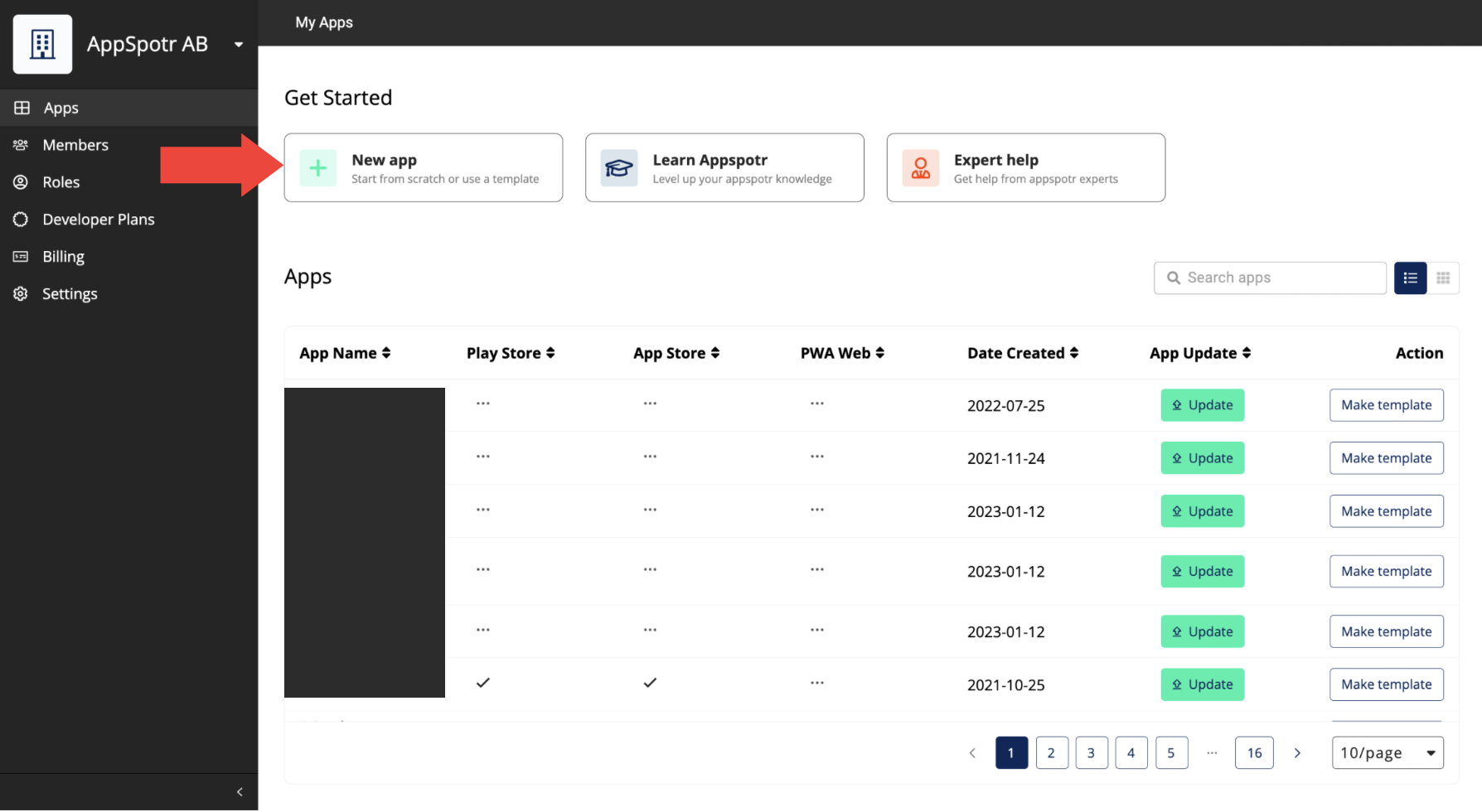Click App Store checkmark in 2021-10-25 row
Screen dimensions: 1482x812
pos(650,683)
